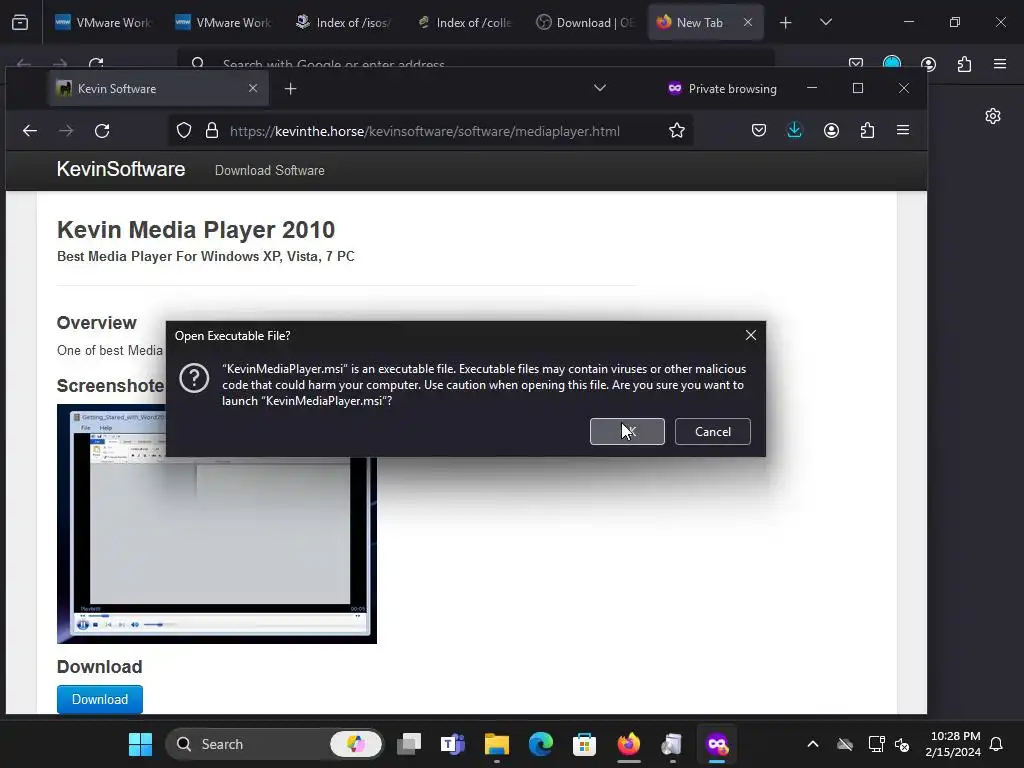Open Firefox View icon in background window
This screenshot has width=1024, height=768.
[20, 23]
